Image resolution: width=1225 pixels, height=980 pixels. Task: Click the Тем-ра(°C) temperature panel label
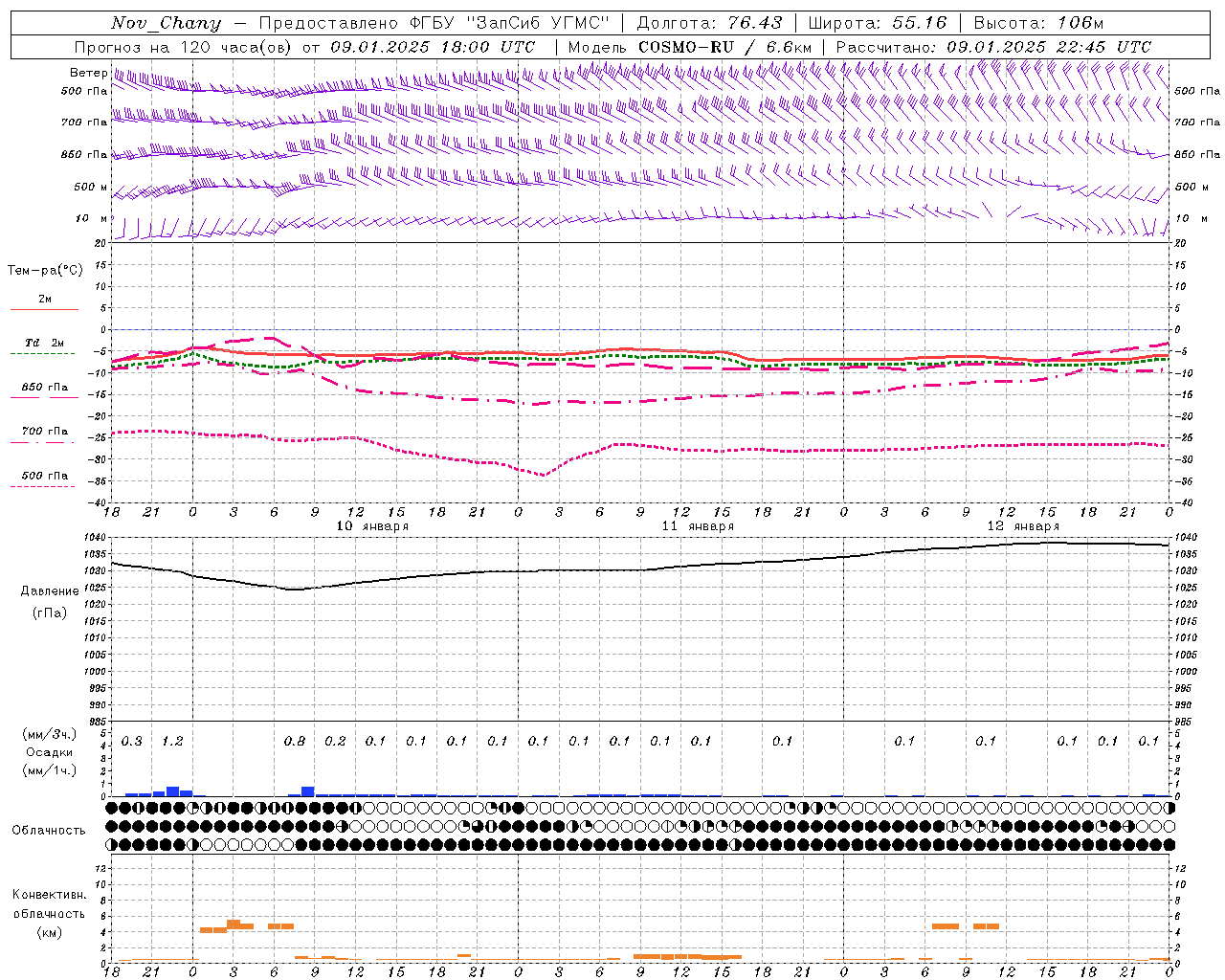click(45, 270)
